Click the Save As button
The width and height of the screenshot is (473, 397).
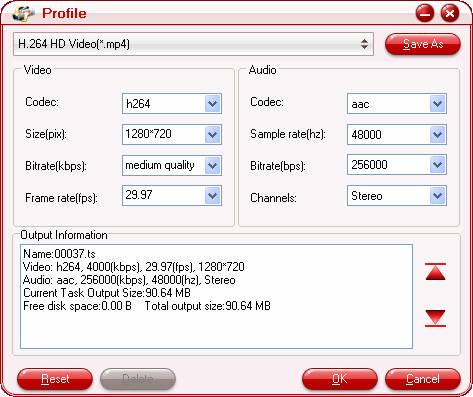(x=423, y=44)
